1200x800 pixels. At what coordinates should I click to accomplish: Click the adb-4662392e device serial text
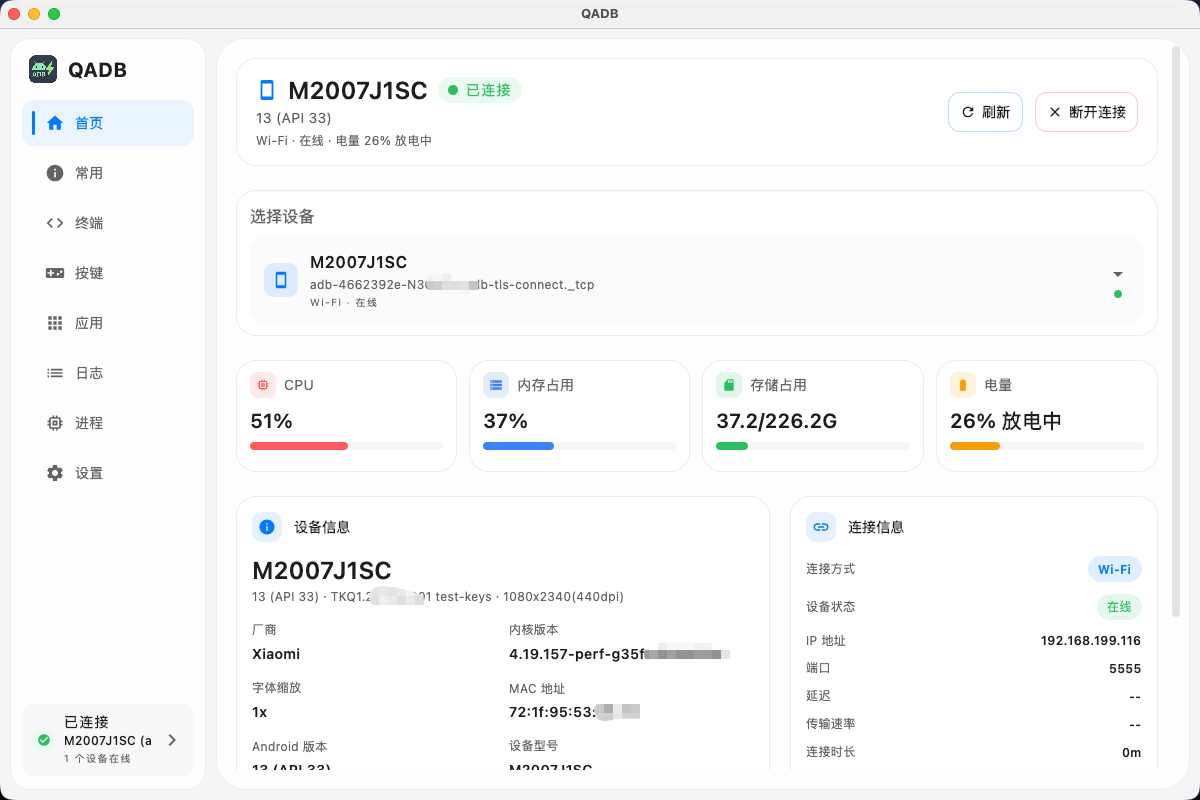[x=452, y=285]
